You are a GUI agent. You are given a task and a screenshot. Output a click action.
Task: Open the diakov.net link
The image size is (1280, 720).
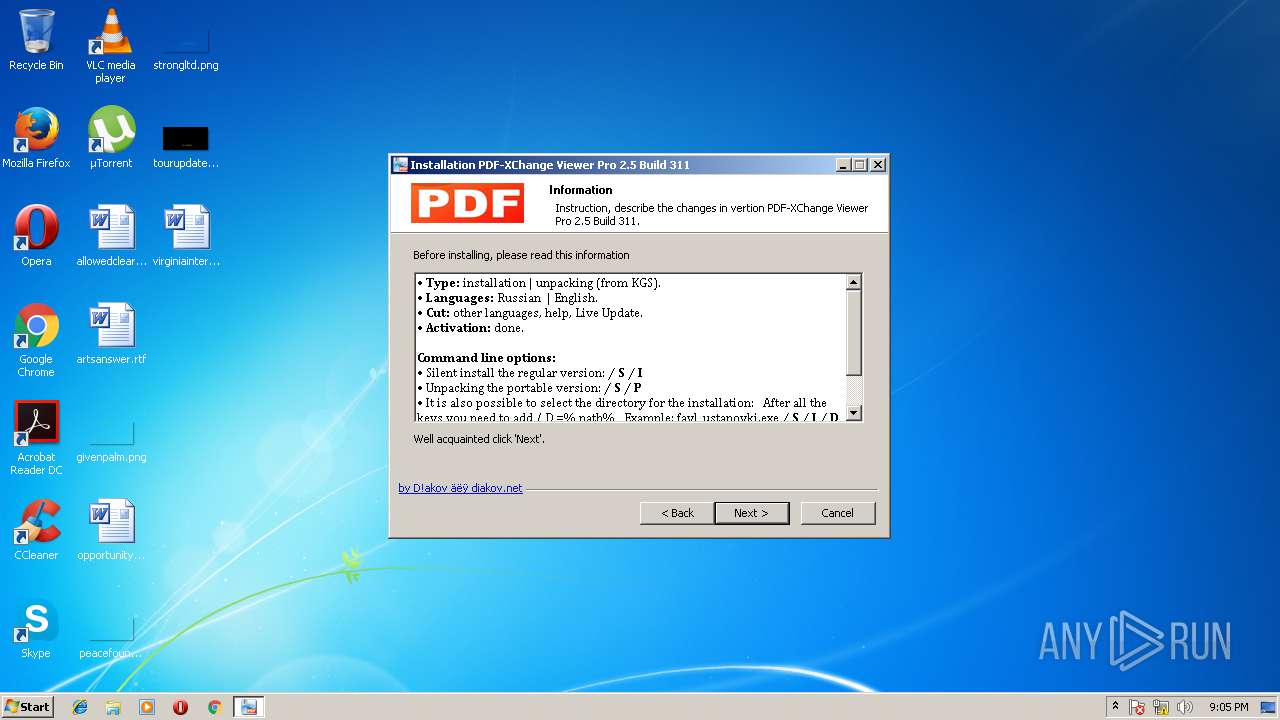coord(460,488)
